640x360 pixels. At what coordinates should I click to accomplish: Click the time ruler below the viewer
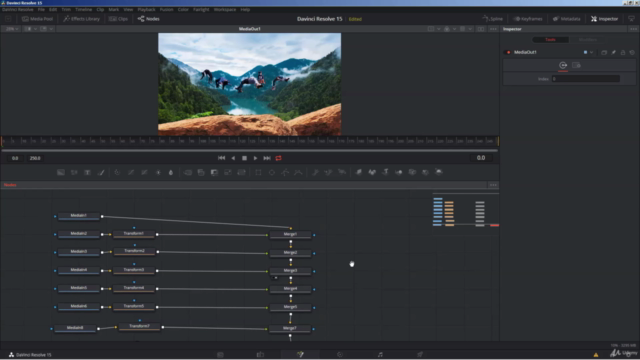click(249, 141)
